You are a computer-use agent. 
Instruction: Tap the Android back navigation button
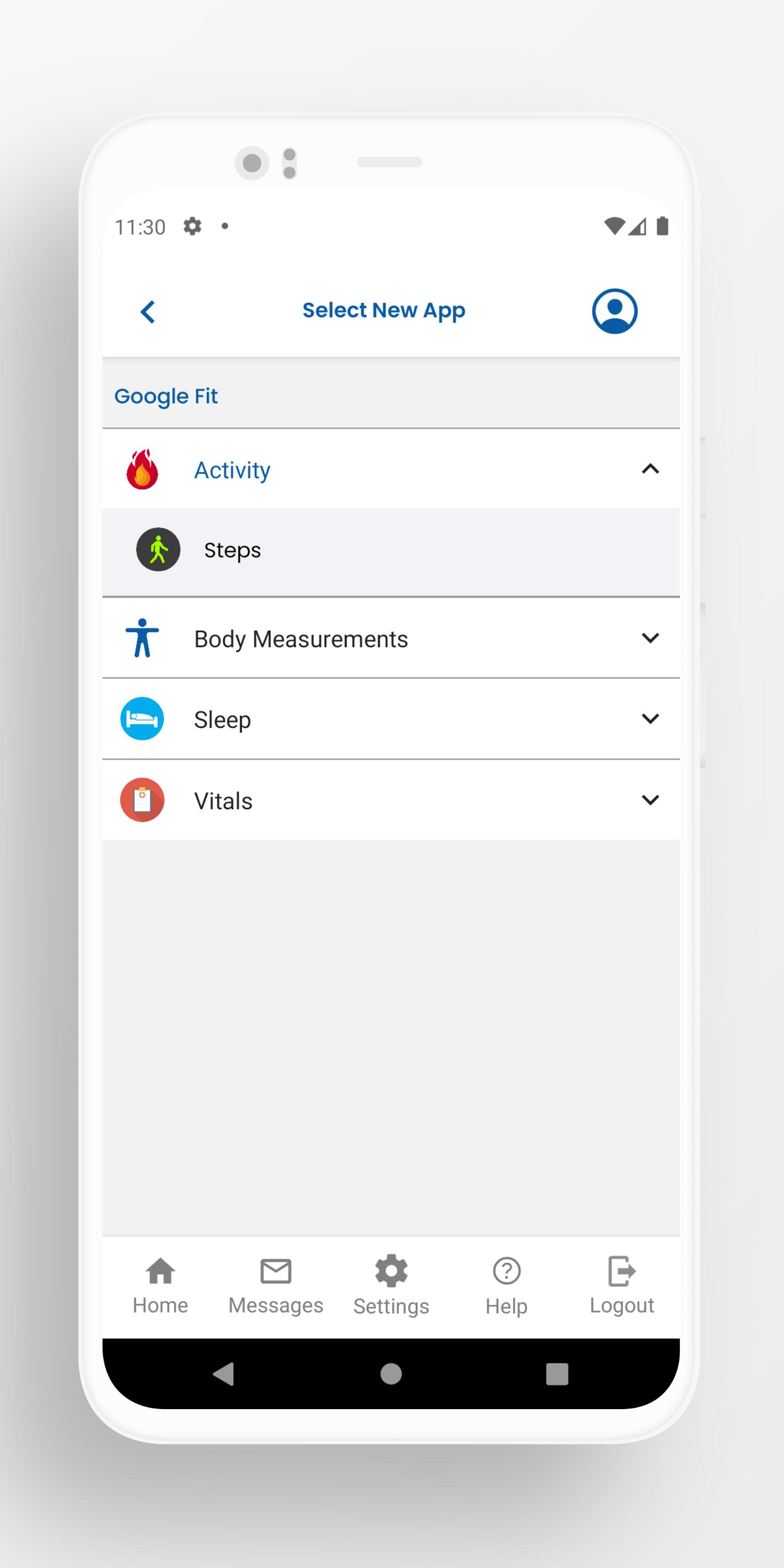click(223, 1374)
